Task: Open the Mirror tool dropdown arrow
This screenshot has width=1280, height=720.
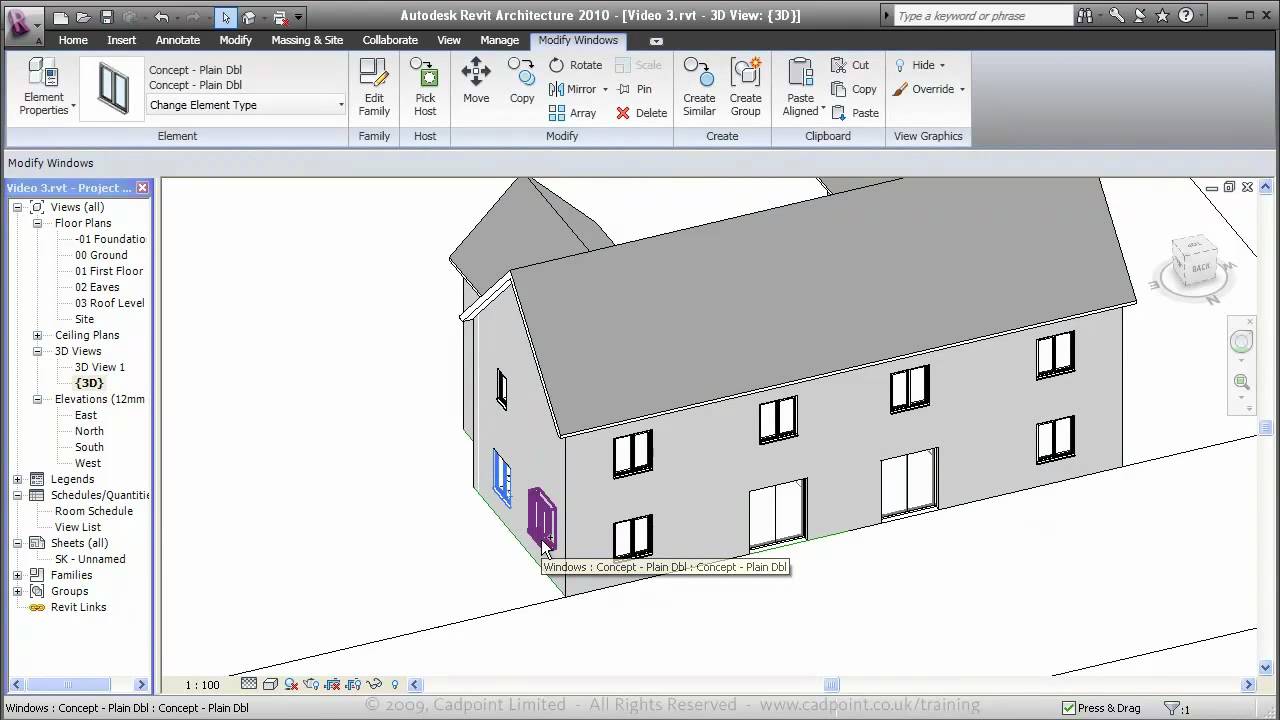Action: coord(605,89)
